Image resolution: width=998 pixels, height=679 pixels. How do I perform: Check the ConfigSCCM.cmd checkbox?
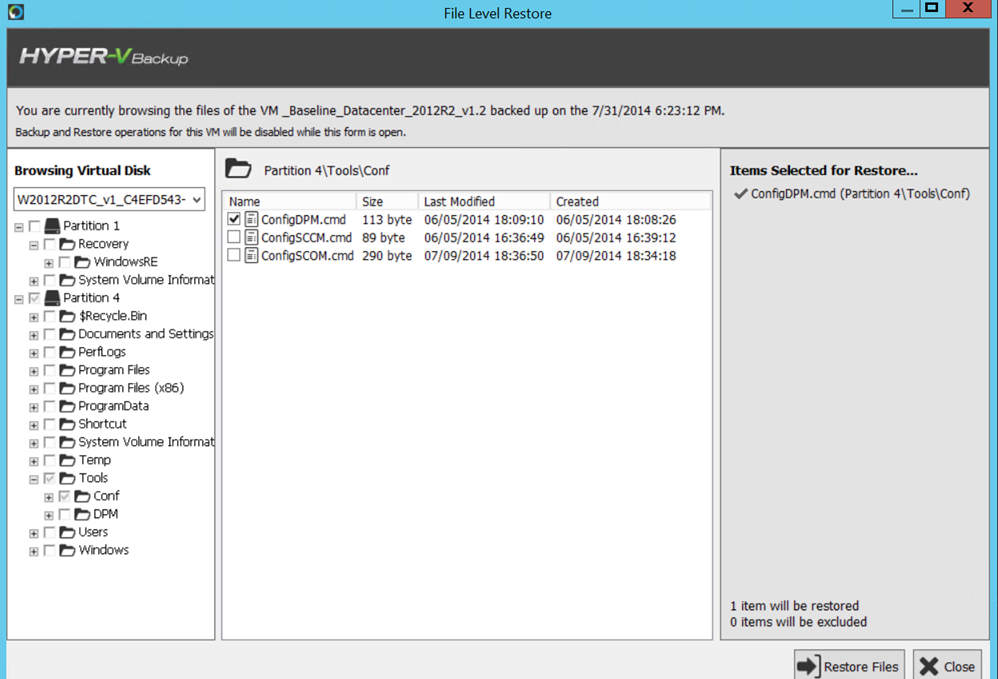[234, 237]
